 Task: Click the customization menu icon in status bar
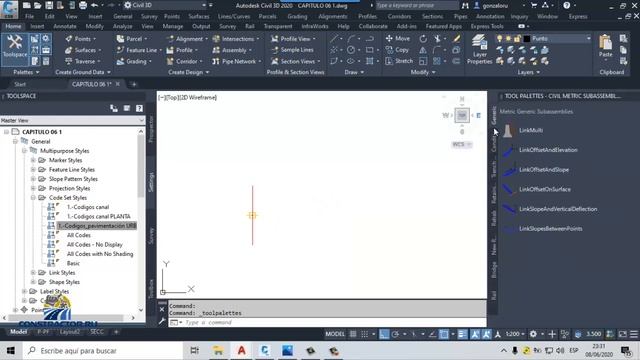pyautogui.click(x=634, y=334)
